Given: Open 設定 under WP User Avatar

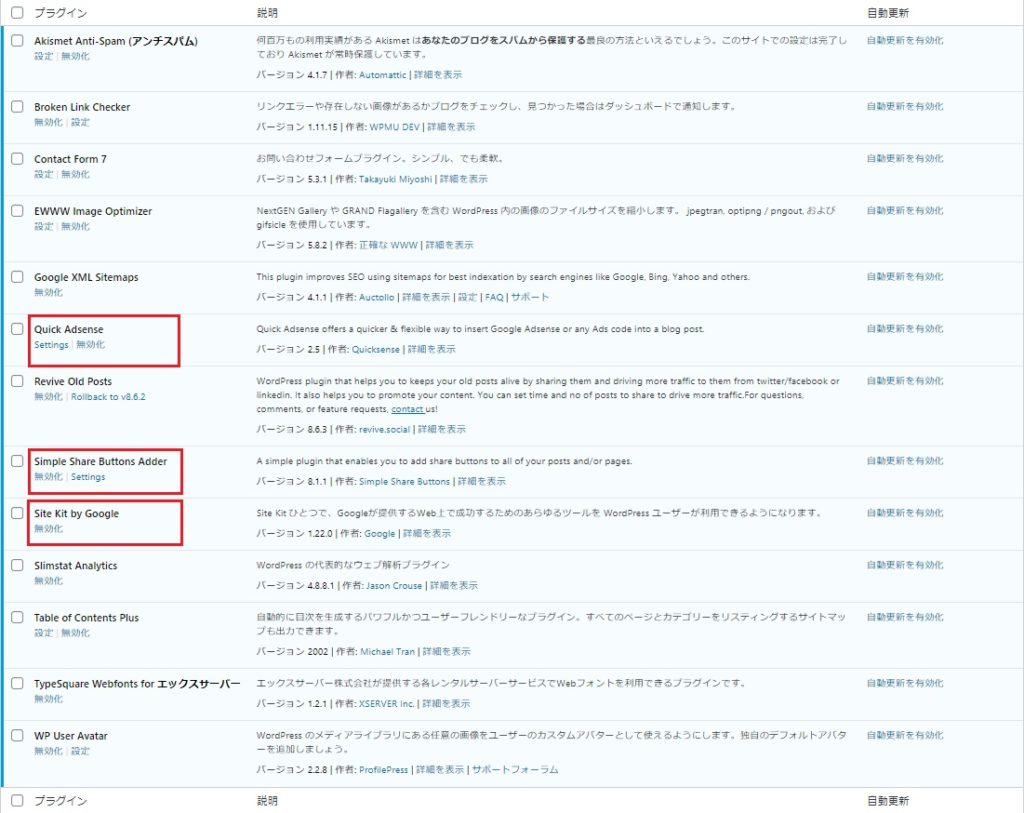Looking at the screenshot, I should pyautogui.click(x=80, y=752).
